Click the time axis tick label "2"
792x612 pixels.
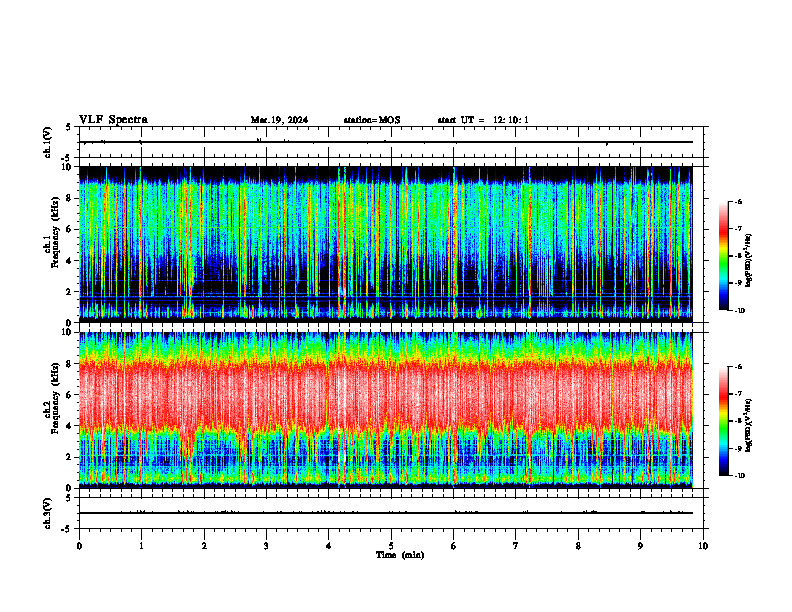[x=204, y=546]
